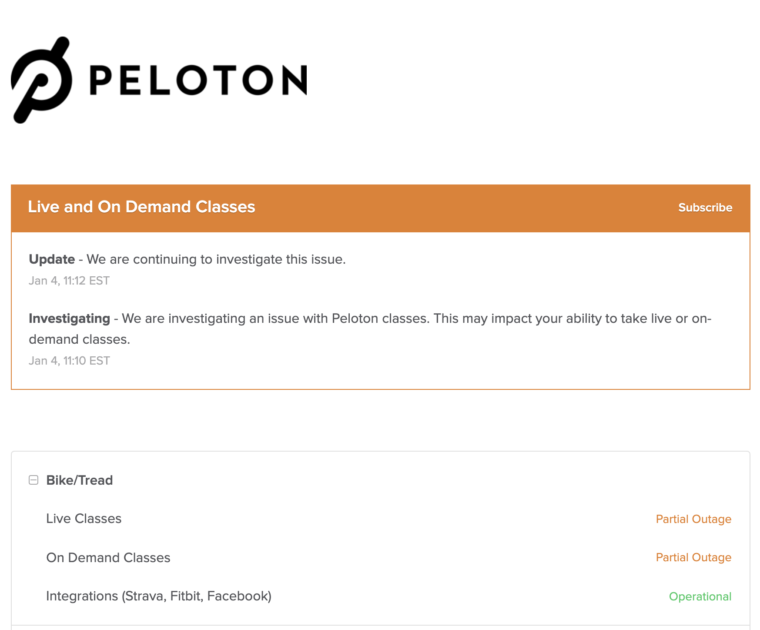
Task: Select the On Demand Classes component
Action: (x=108, y=558)
